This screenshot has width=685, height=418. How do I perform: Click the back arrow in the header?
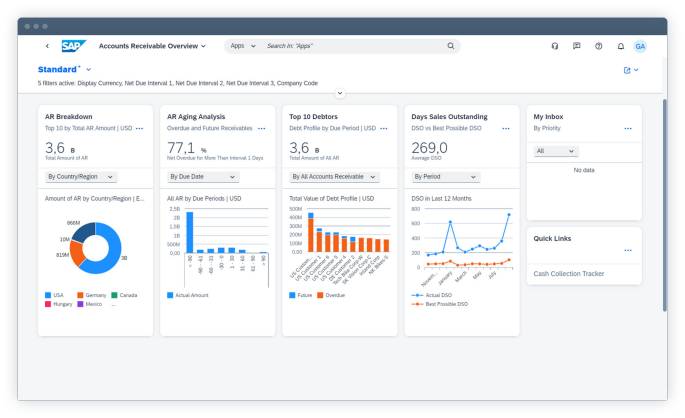(47, 46)
